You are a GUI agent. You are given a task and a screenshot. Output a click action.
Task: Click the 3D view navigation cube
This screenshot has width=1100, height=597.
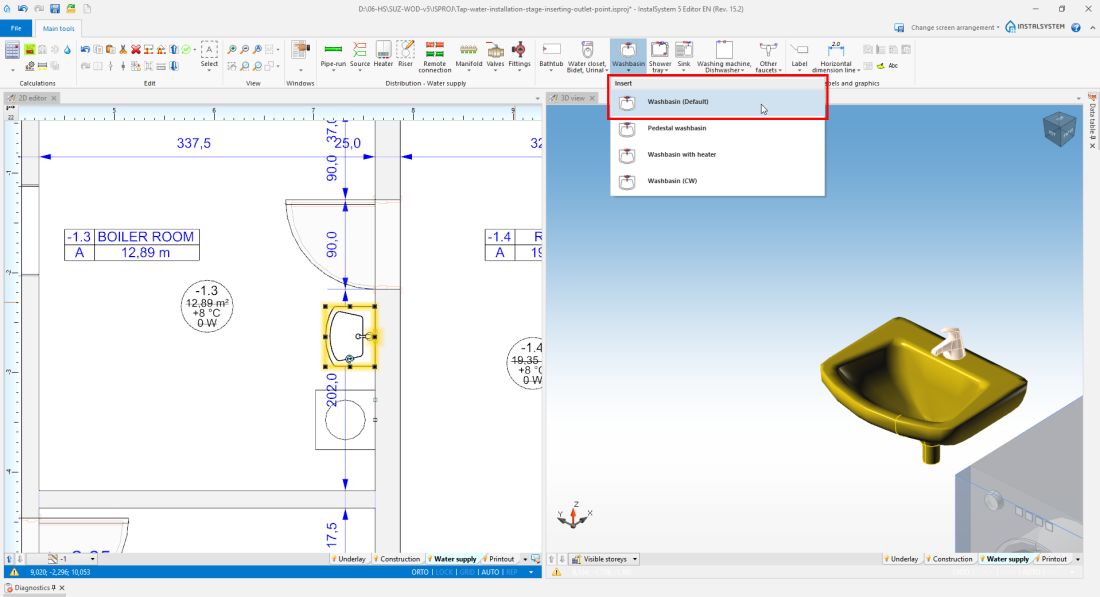pos(1060,129)
